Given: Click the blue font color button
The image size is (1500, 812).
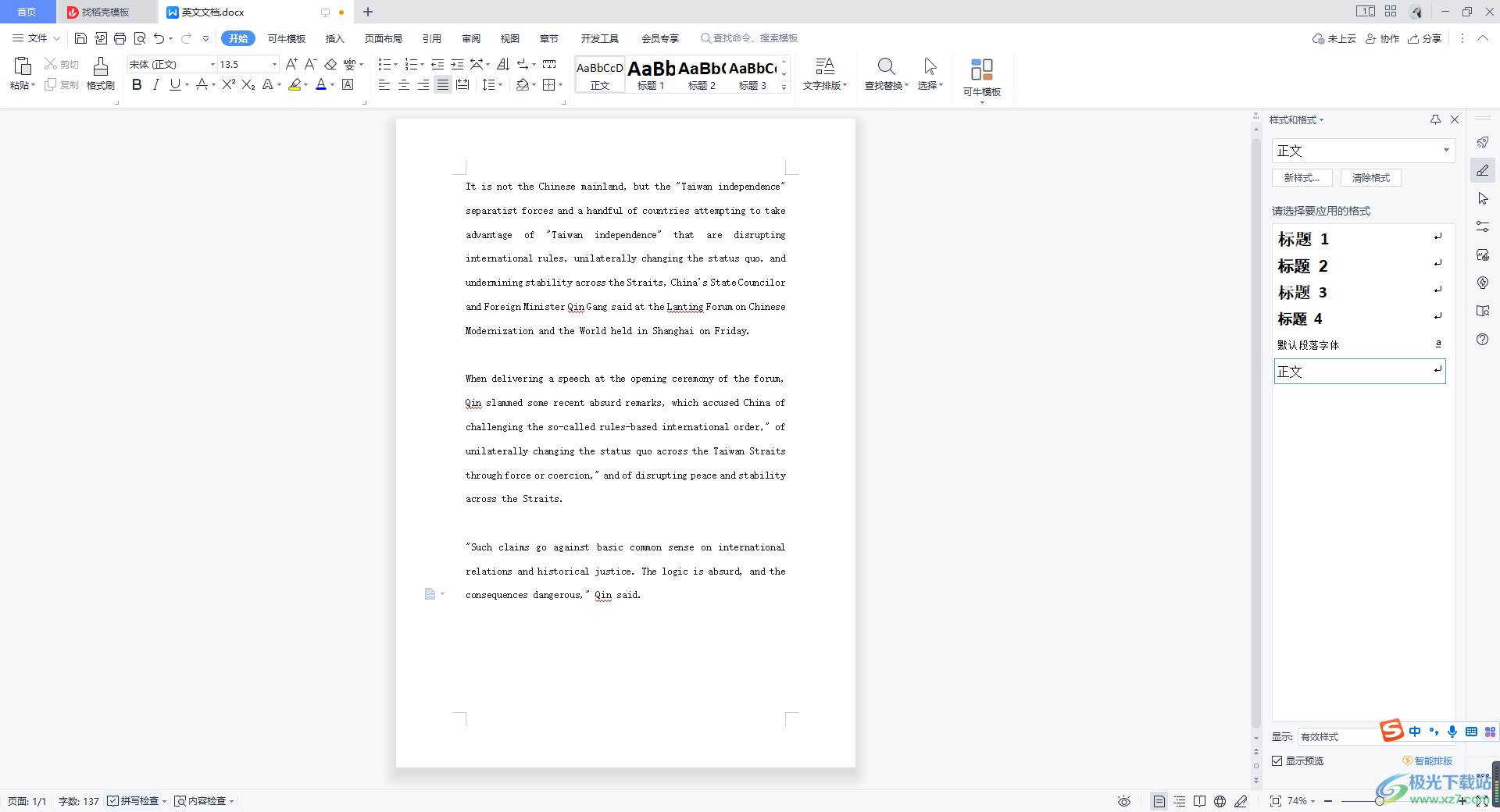Looking at the screenshot, I should pos(321,84).
